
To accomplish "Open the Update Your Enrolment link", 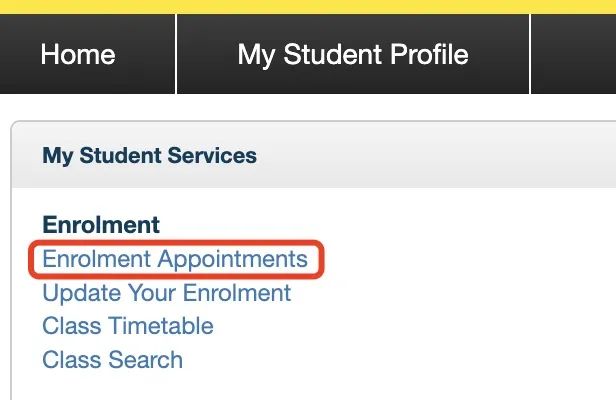I will (166, 293).
